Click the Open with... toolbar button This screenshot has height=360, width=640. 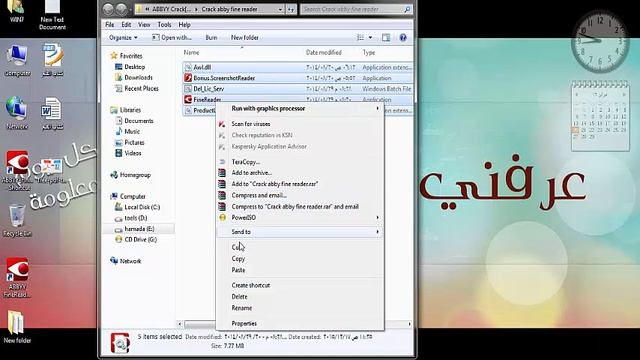[171, 38]
